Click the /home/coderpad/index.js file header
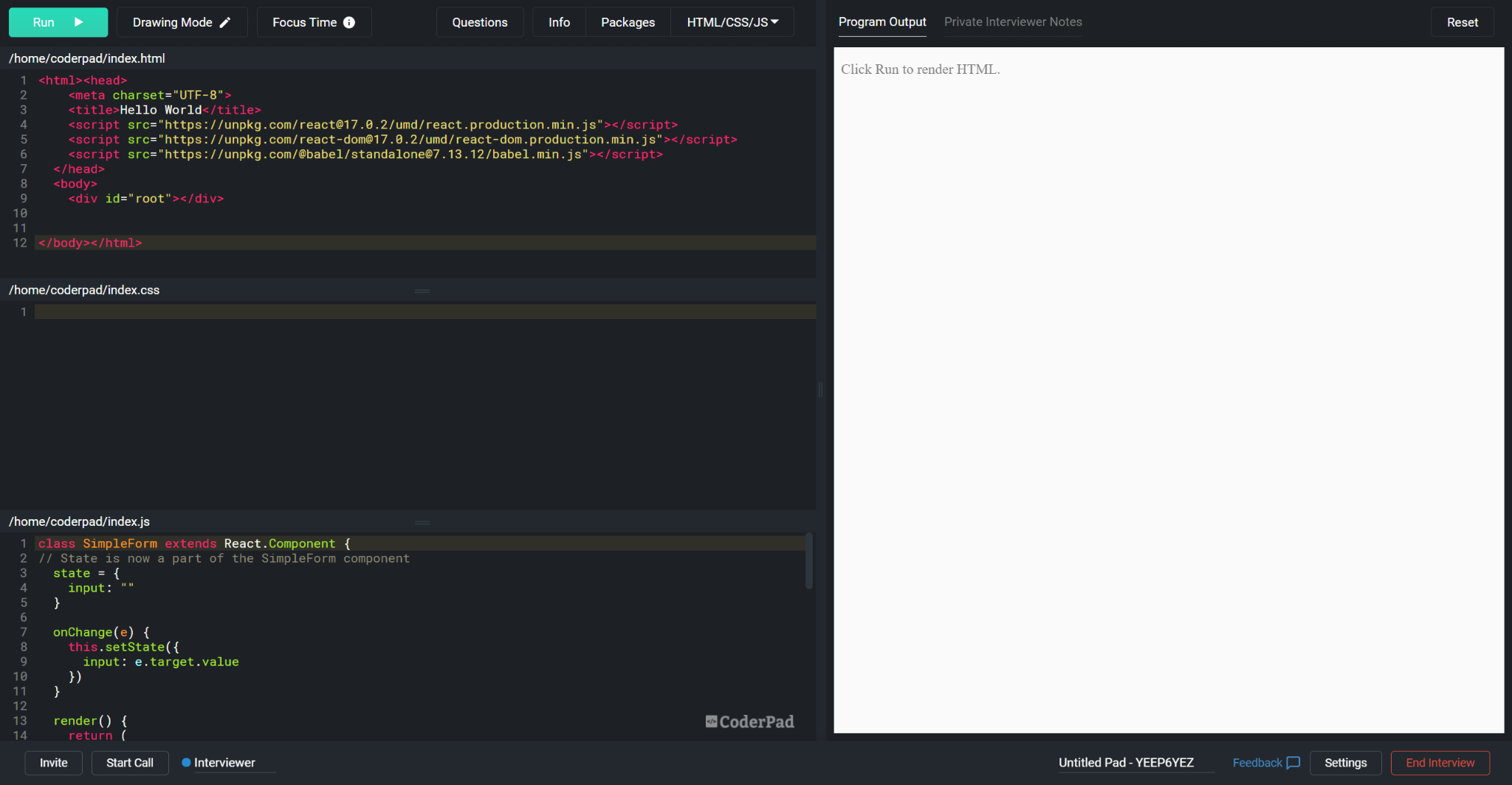 pos(79,522)
